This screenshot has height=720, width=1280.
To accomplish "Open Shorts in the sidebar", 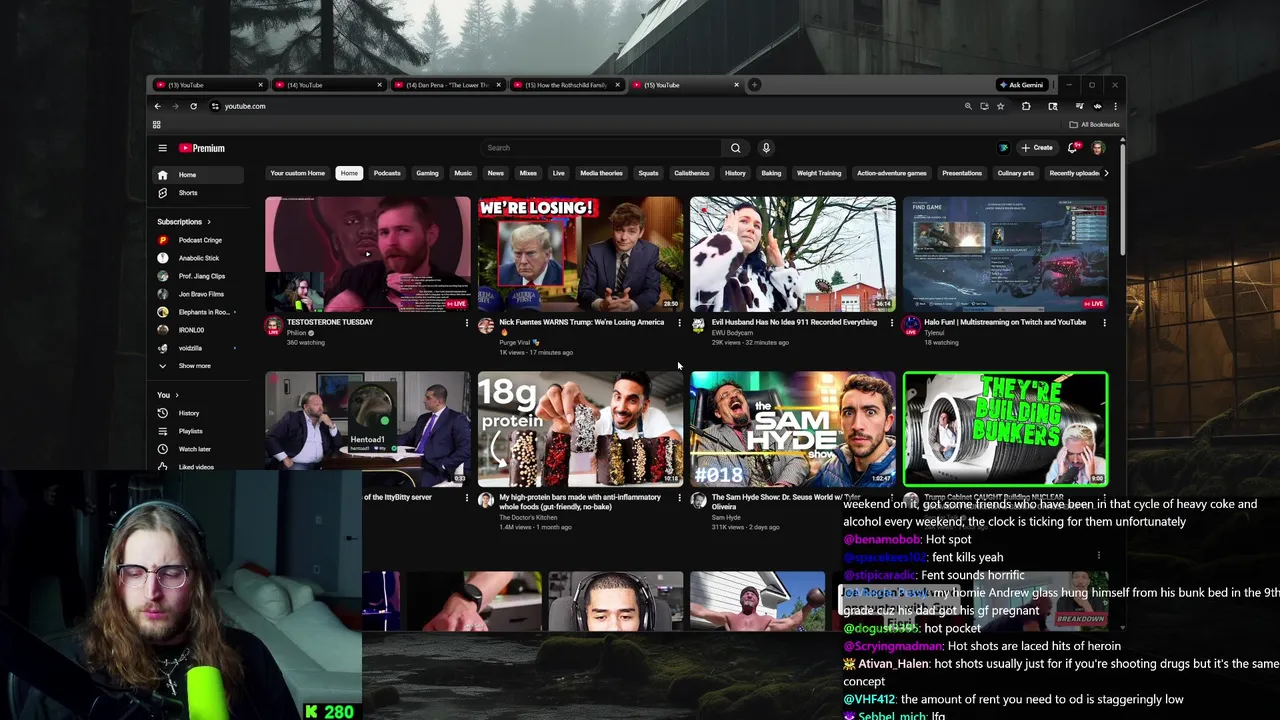I will point(197,193).
